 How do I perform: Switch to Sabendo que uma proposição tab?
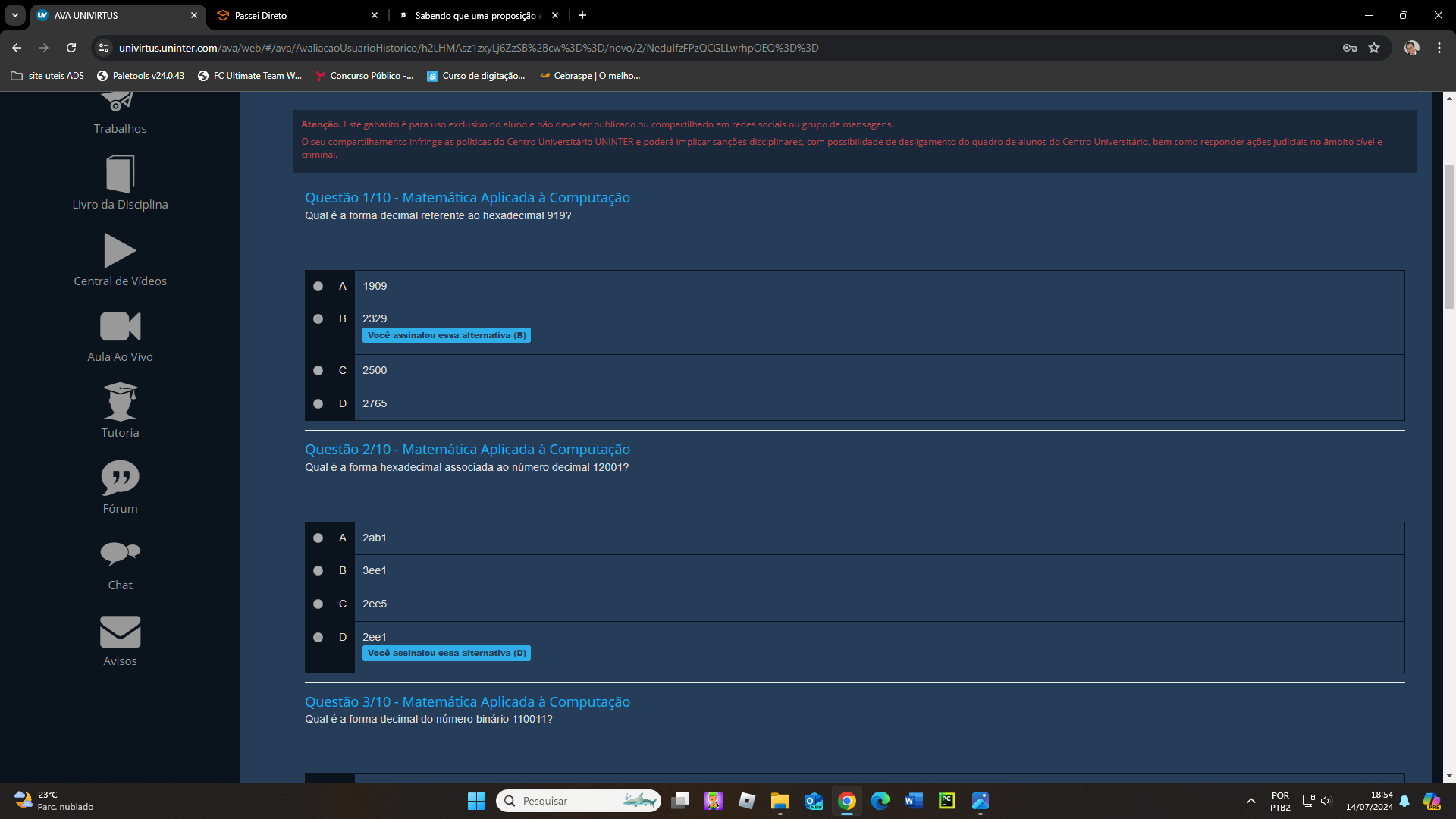tap(478, 15)
